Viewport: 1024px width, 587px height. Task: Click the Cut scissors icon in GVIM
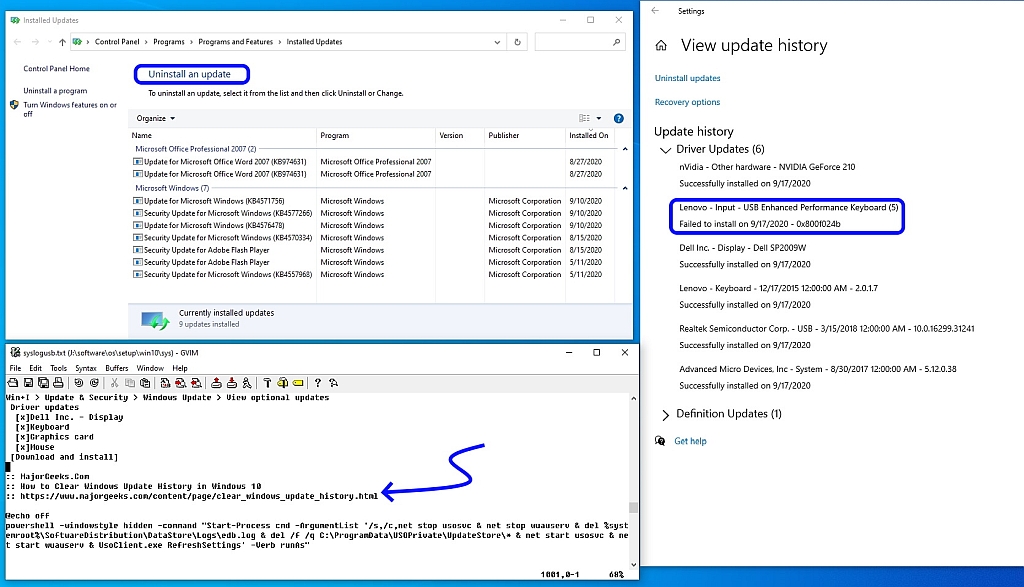coord(114,383)
